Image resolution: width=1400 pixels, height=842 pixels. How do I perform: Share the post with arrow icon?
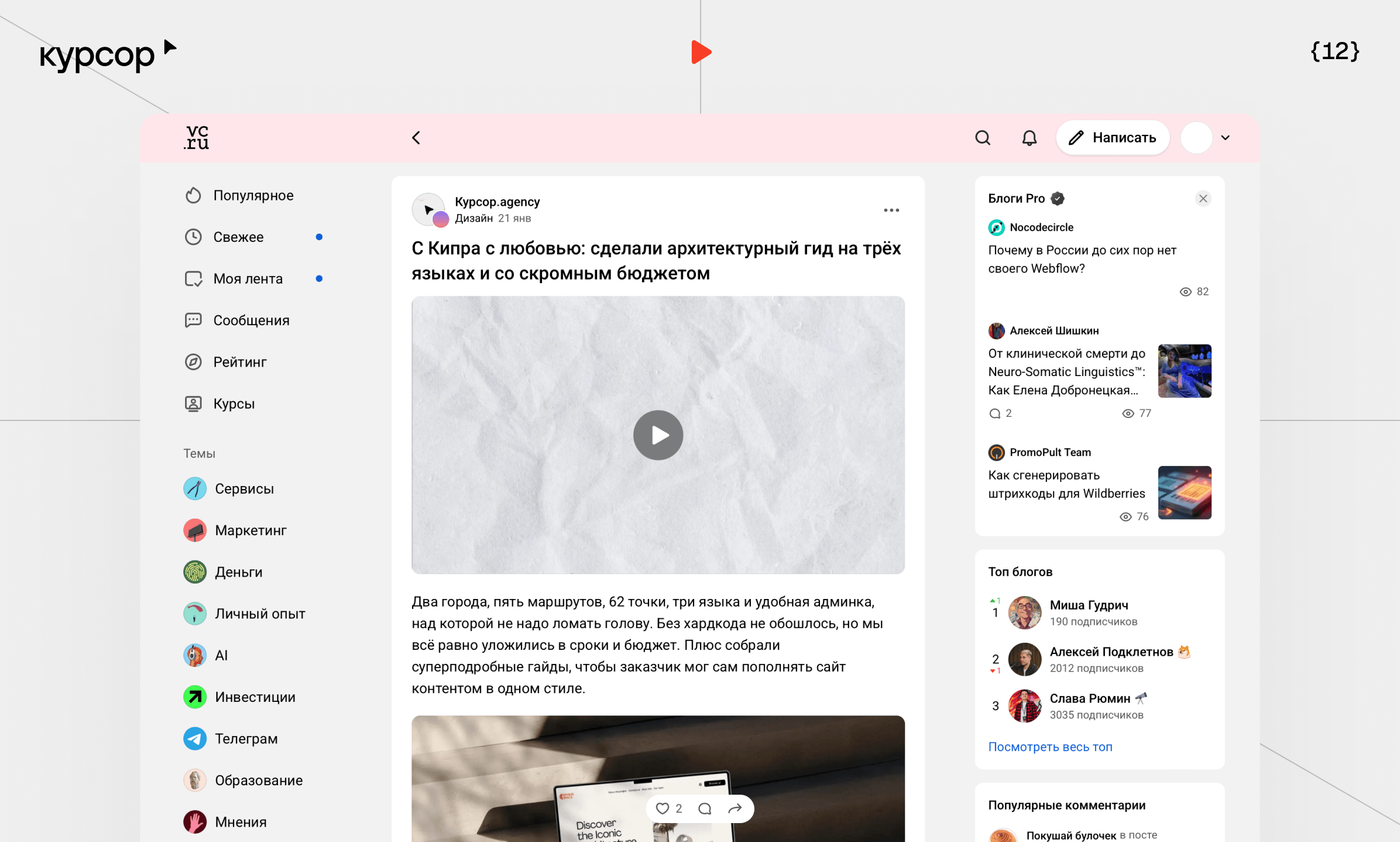(735, 808)
